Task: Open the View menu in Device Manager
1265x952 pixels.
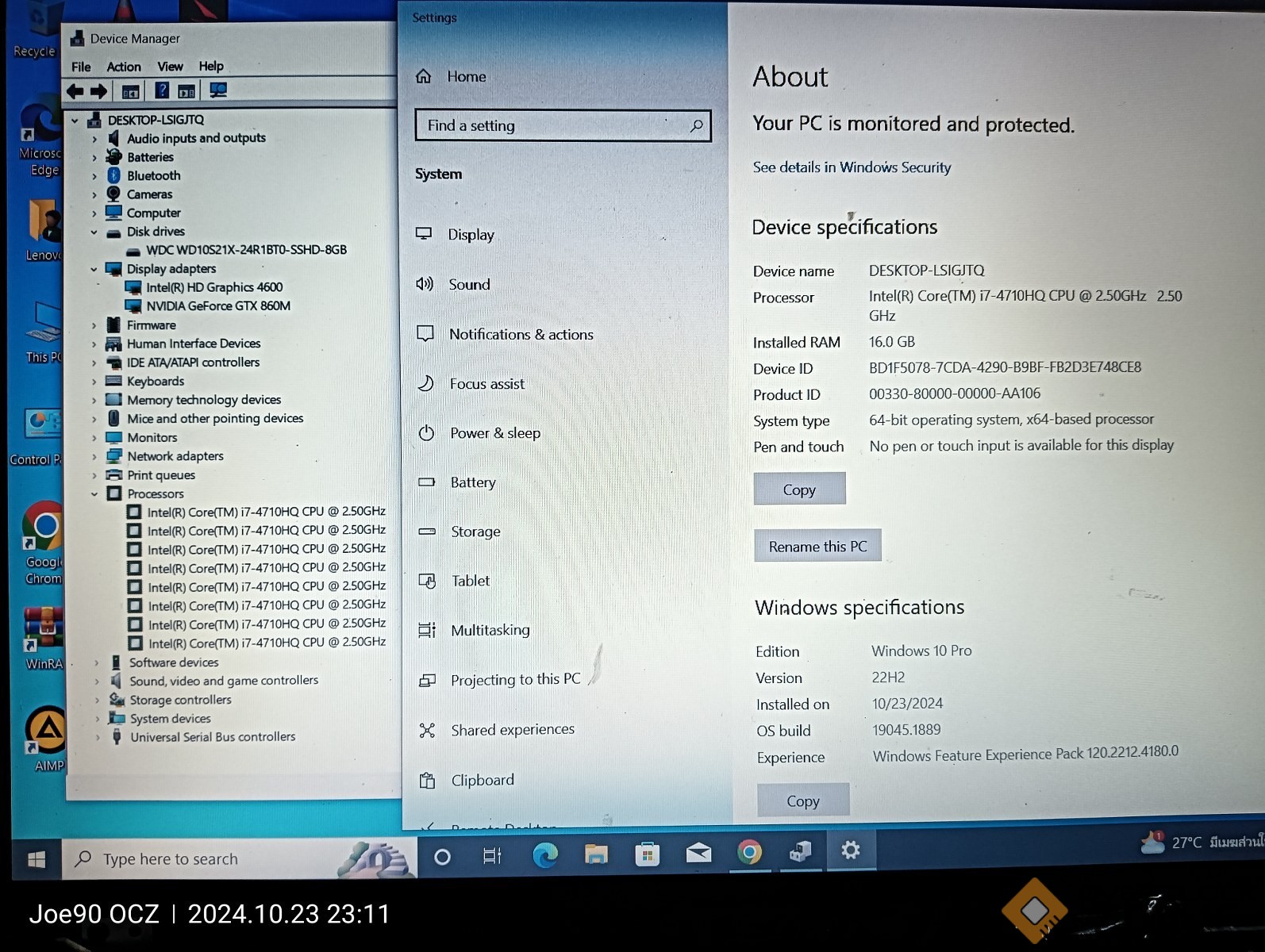Action: tap(170, 67)
